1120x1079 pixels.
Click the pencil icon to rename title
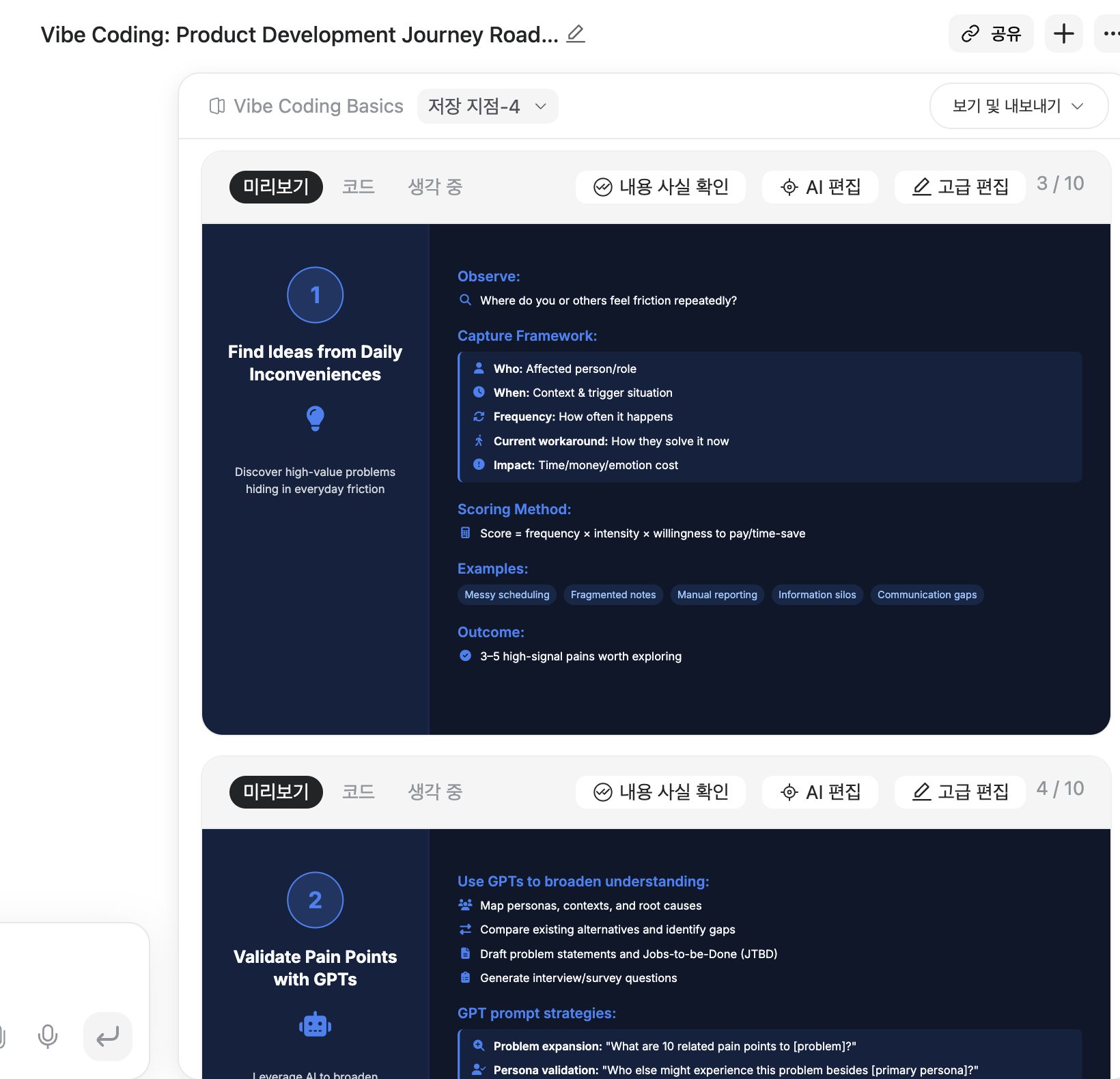[x=576, y=33]
